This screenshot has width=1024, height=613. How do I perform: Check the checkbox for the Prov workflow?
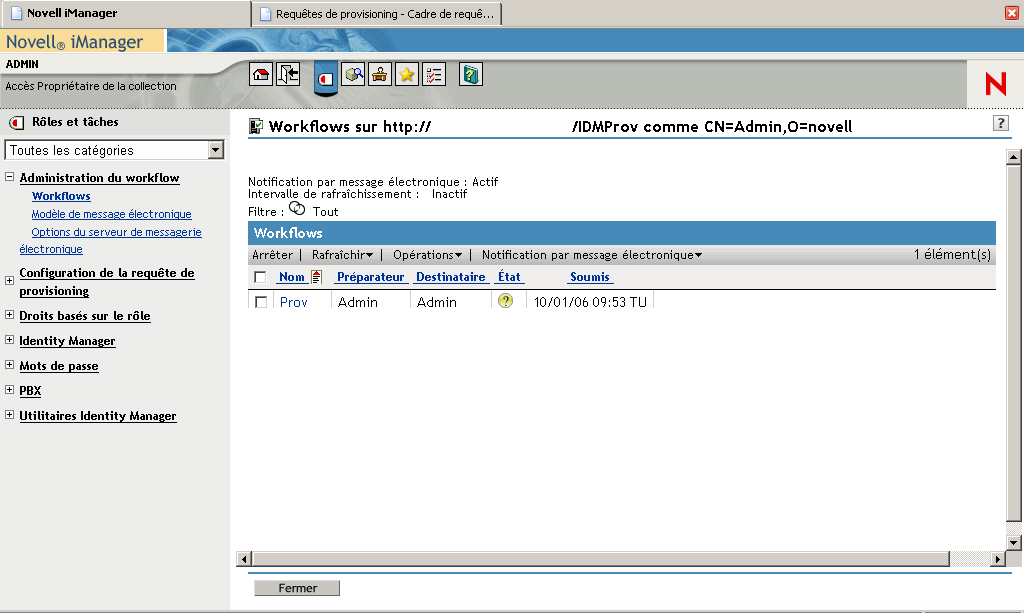pos(261,302)
